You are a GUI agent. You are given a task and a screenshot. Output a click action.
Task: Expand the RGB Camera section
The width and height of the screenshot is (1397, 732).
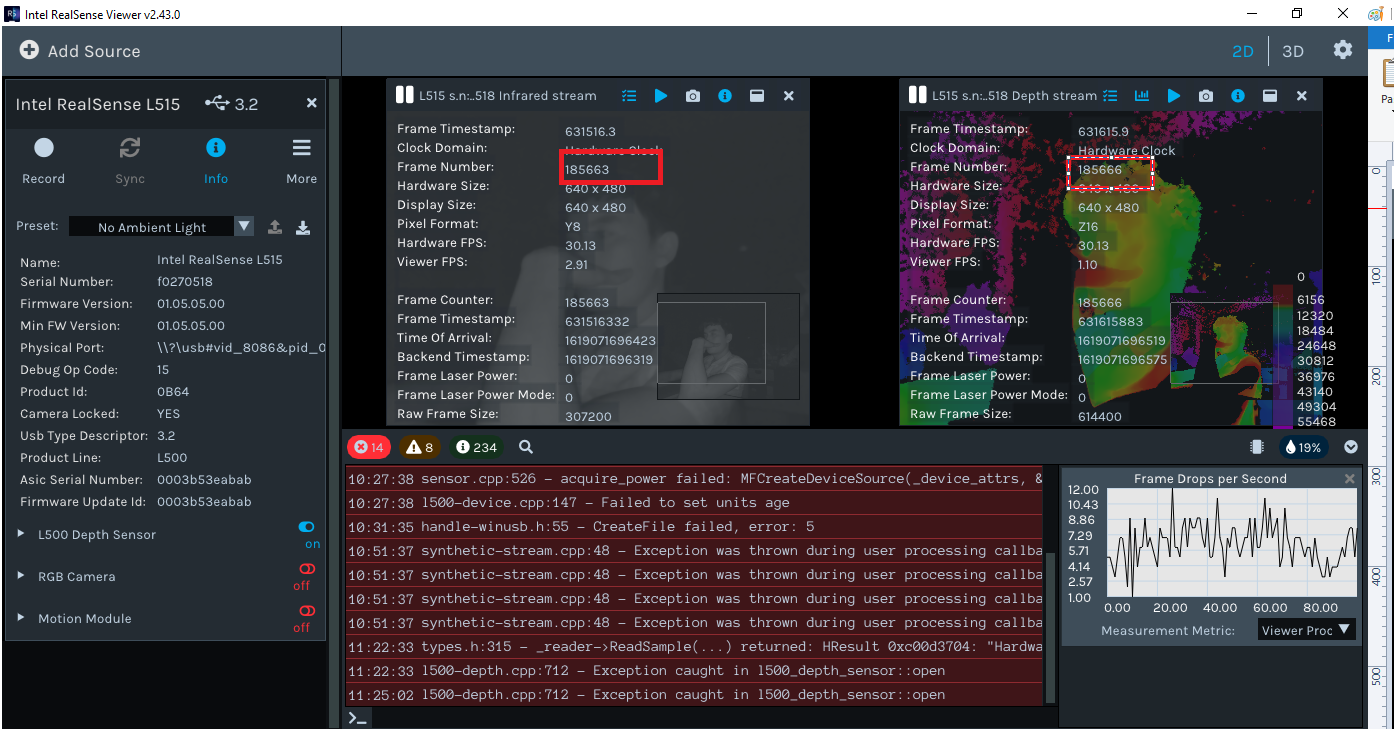20,577
